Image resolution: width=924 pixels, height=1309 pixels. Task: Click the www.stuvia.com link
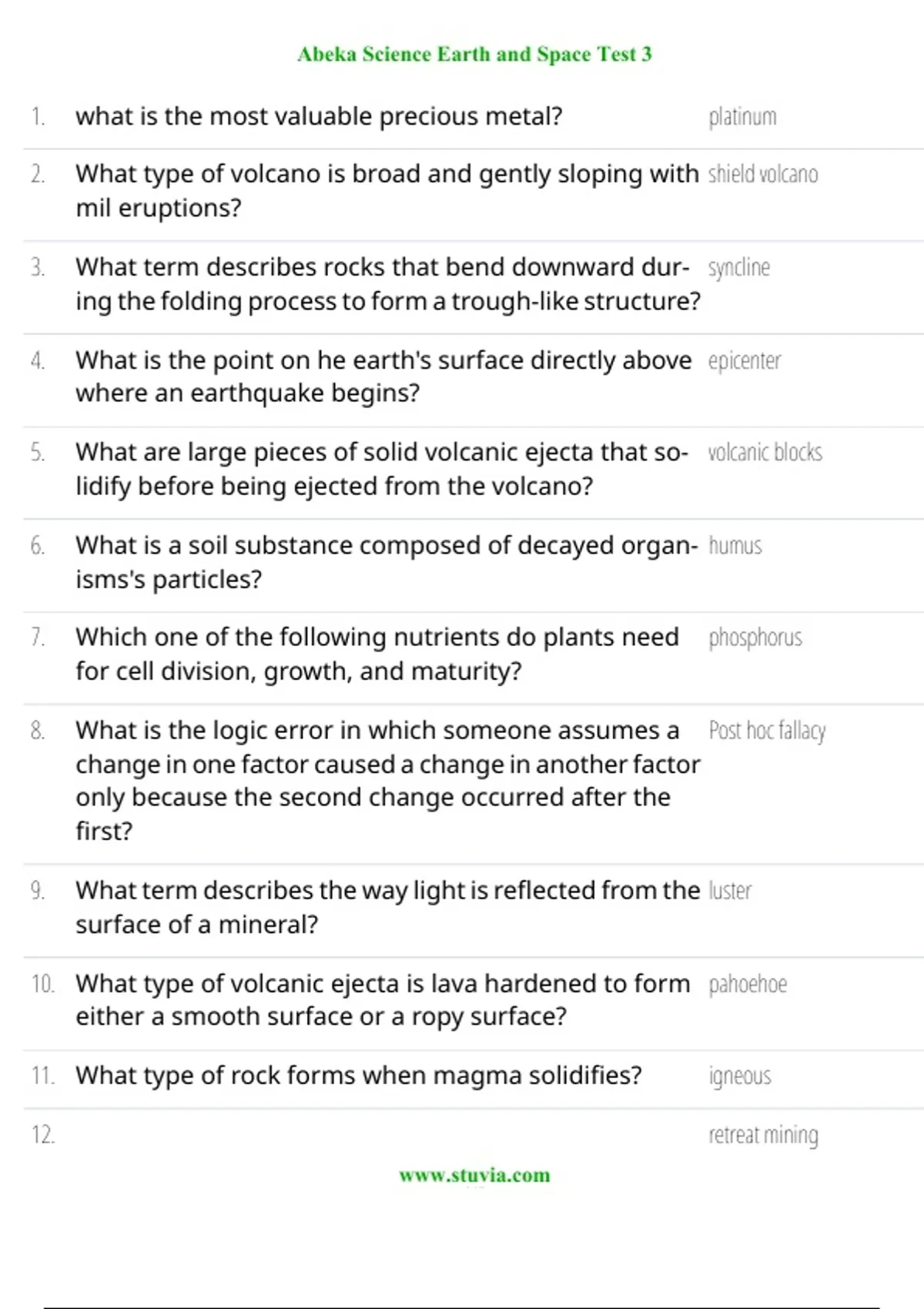(x=474, y=1175)
